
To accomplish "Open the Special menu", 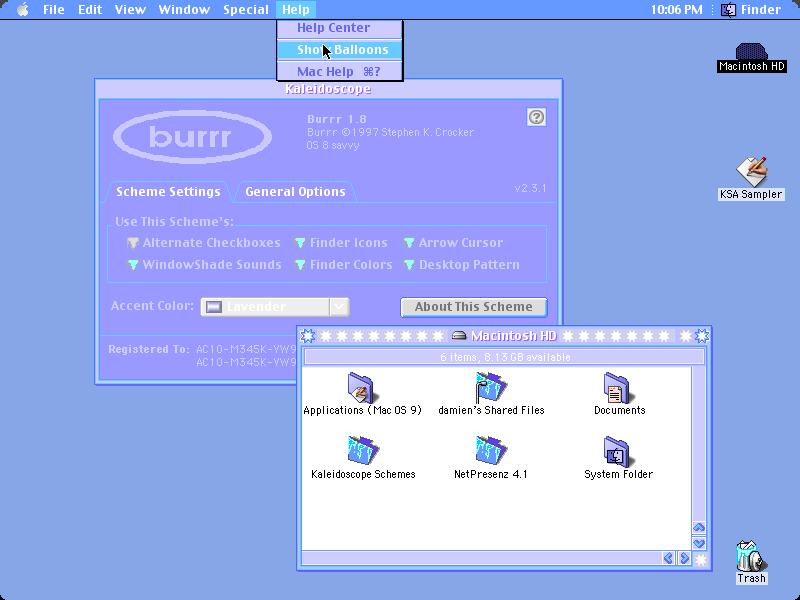I will (x=245, y=10).
